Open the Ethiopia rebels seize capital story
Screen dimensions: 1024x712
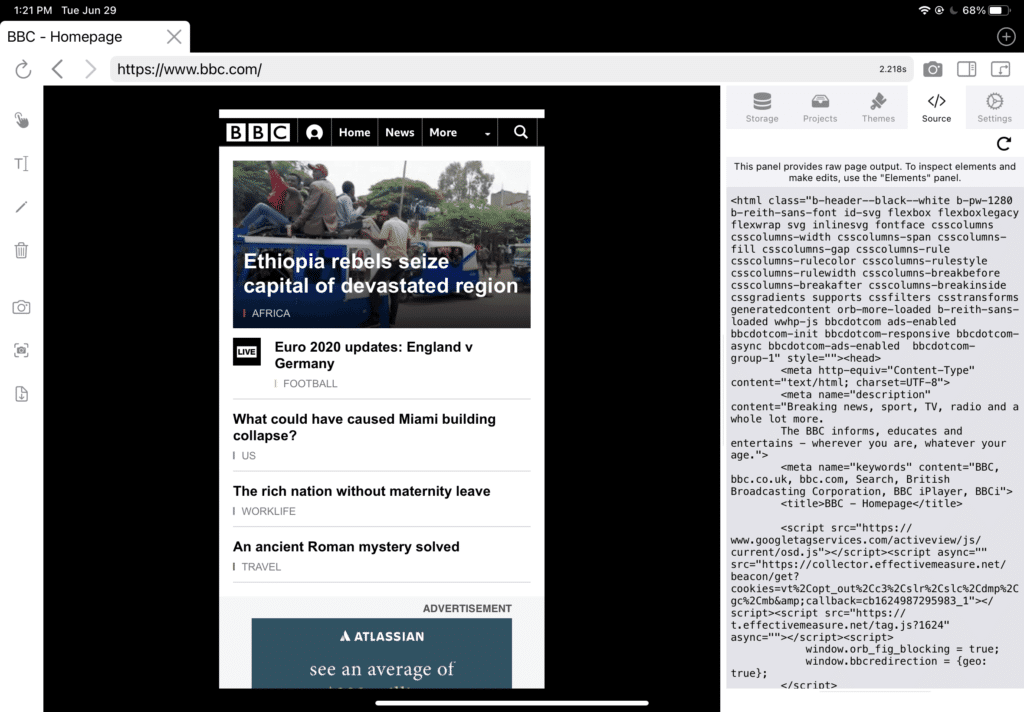381,274
